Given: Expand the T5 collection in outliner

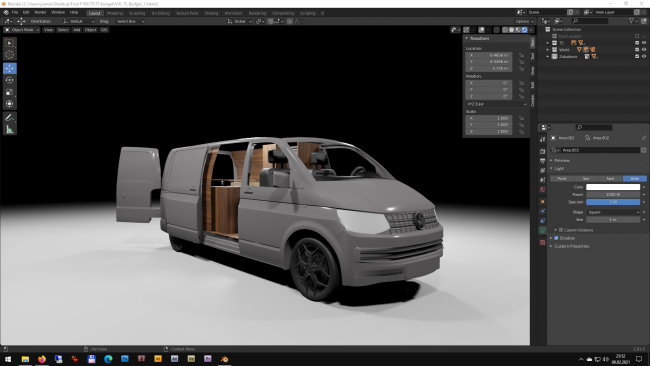Looking at the screenshot, I should 548,43.
